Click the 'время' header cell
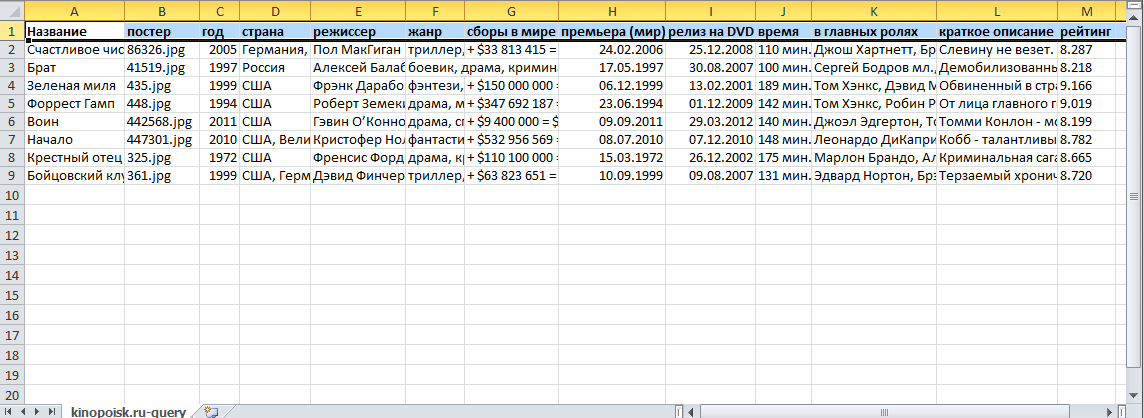The width and height of the screenshot is (1144, 418). (783, 31)
